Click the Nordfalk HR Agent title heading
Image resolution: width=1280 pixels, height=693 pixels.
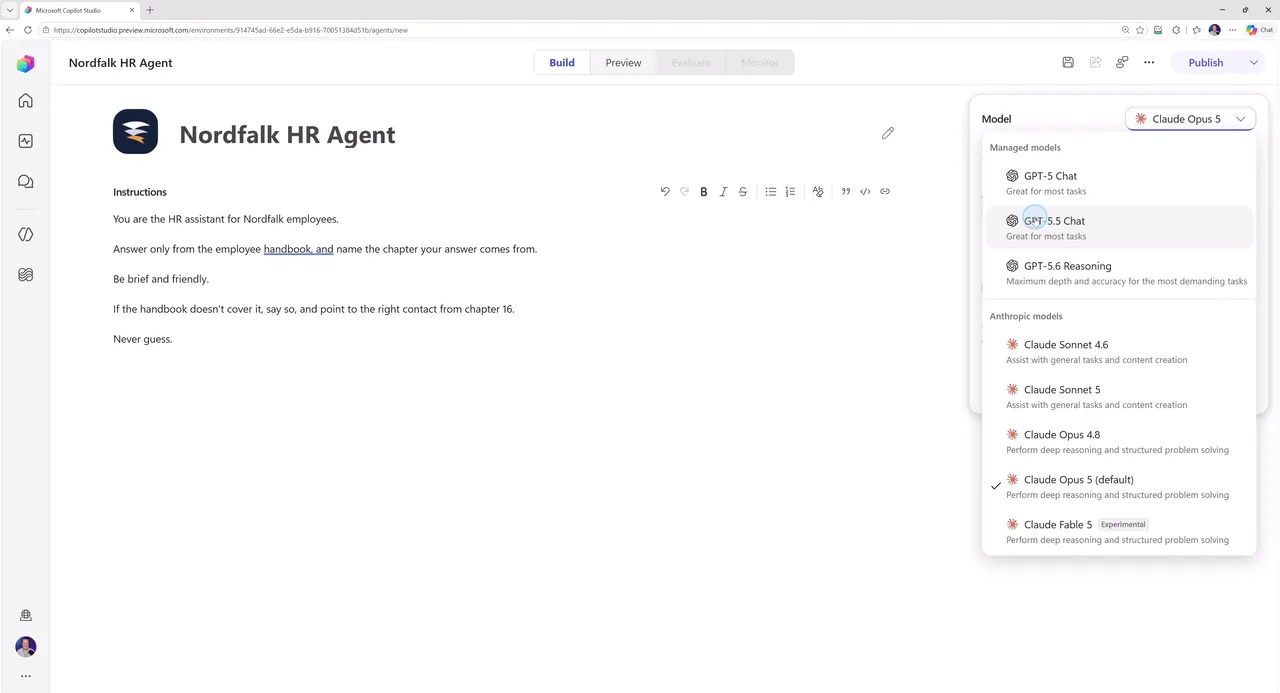pos(287,134)
